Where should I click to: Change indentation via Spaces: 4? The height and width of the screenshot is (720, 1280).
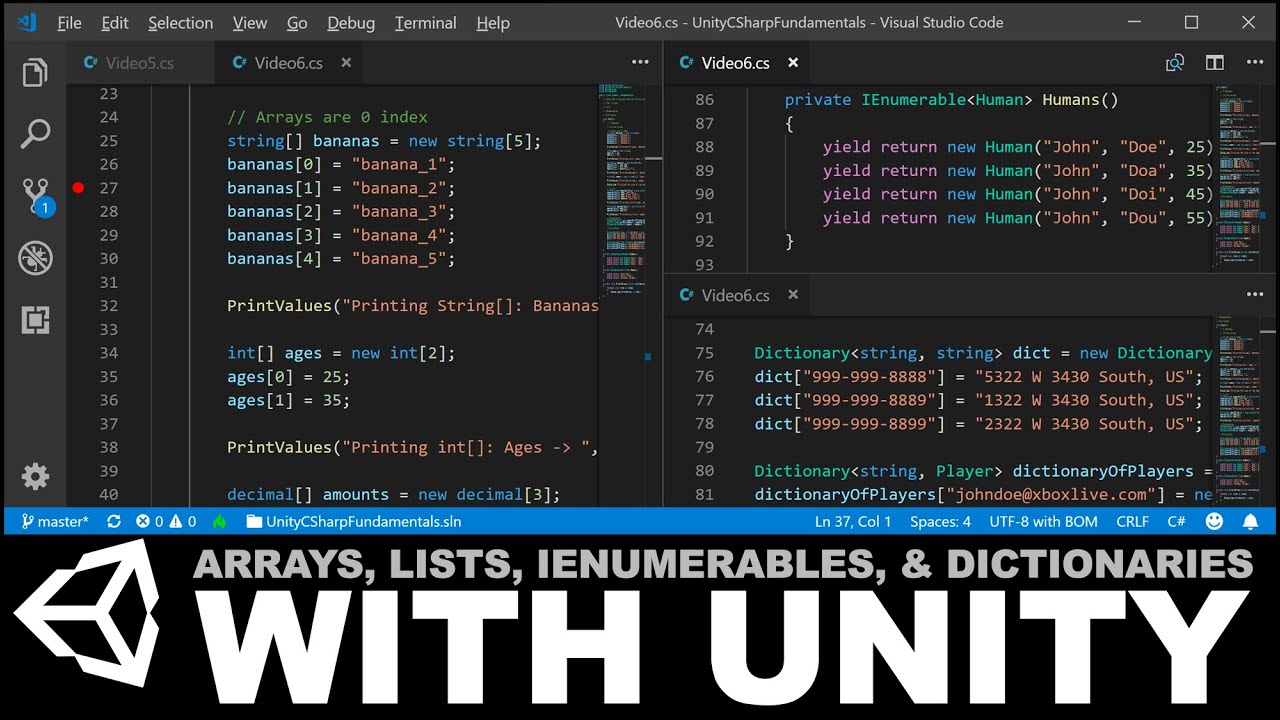coord(940,521)
